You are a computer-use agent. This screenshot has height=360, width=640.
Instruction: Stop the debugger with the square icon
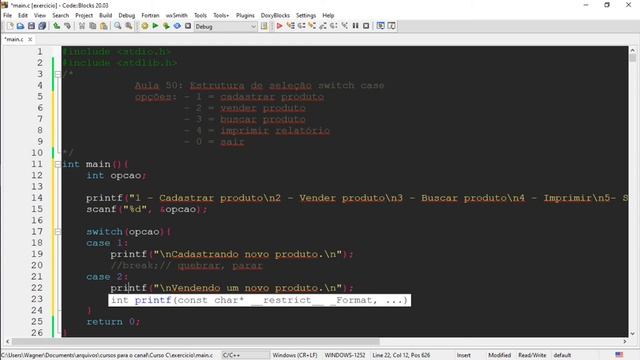[366, 26]
